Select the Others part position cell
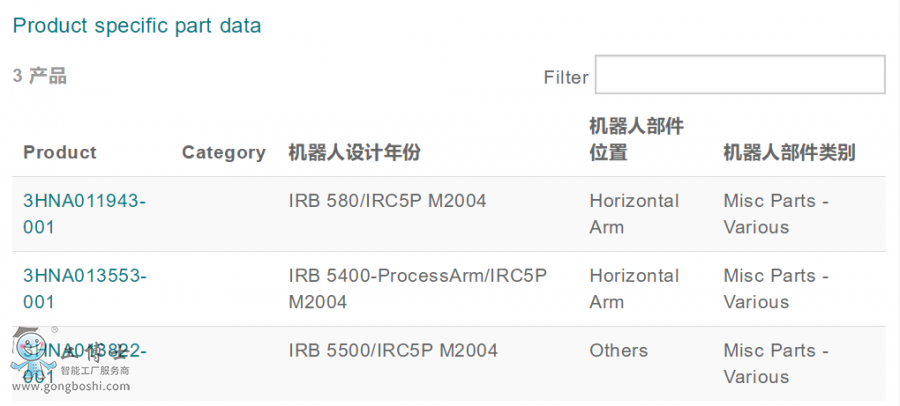Viewport: 900px width, 406px height. click(618, 351)
